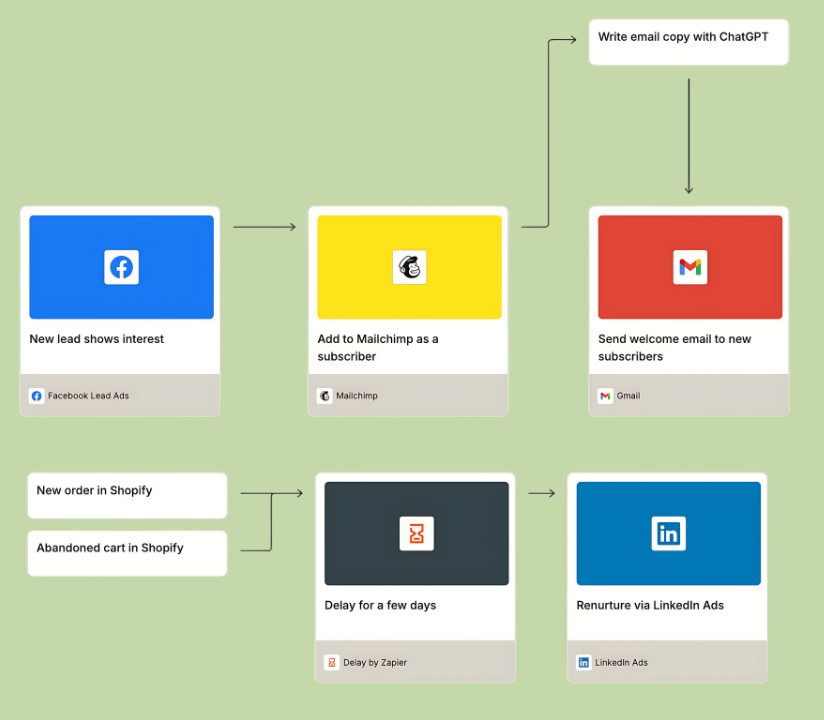Click 'Send welcome email to new subscribers' title
This screenshot has width=824, height=720.
click(675, 347)
